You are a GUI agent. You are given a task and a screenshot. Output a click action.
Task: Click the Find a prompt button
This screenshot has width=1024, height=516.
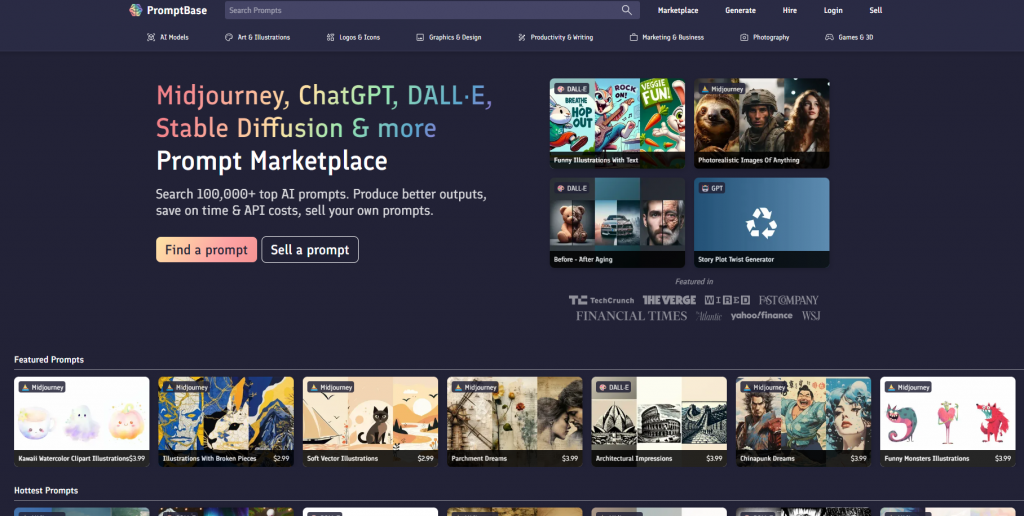point(206,250)
